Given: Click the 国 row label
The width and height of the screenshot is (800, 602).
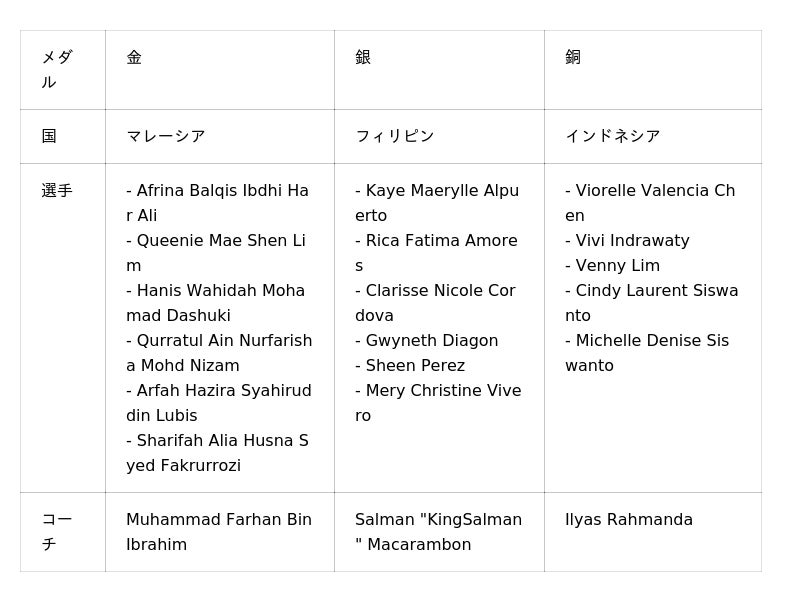Looking at the screenshot, I should [x=49, y=137].
